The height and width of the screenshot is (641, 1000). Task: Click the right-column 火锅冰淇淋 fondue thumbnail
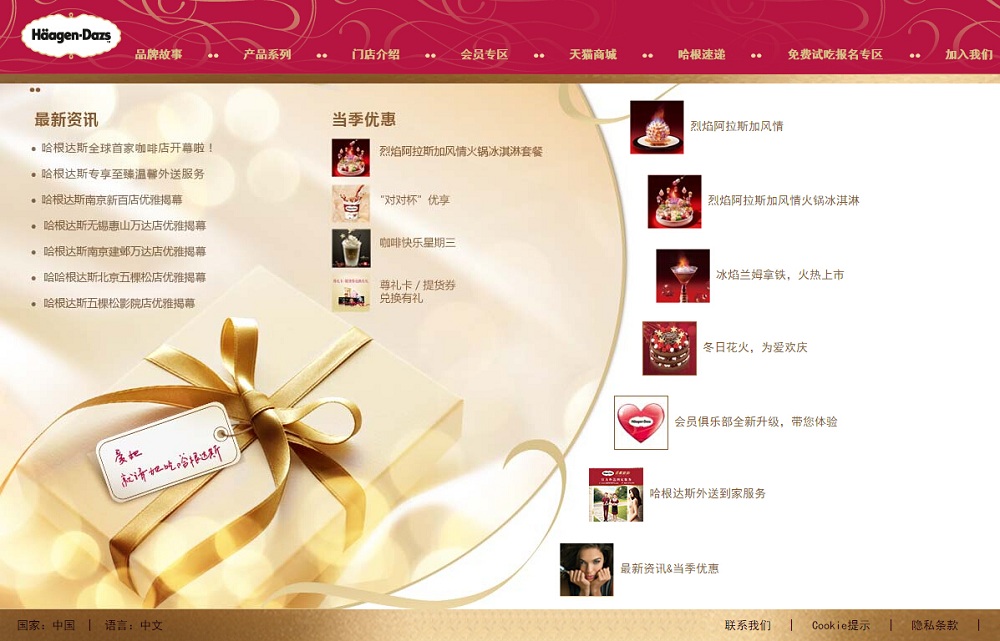pyautogui.click(x=675, y=202)
